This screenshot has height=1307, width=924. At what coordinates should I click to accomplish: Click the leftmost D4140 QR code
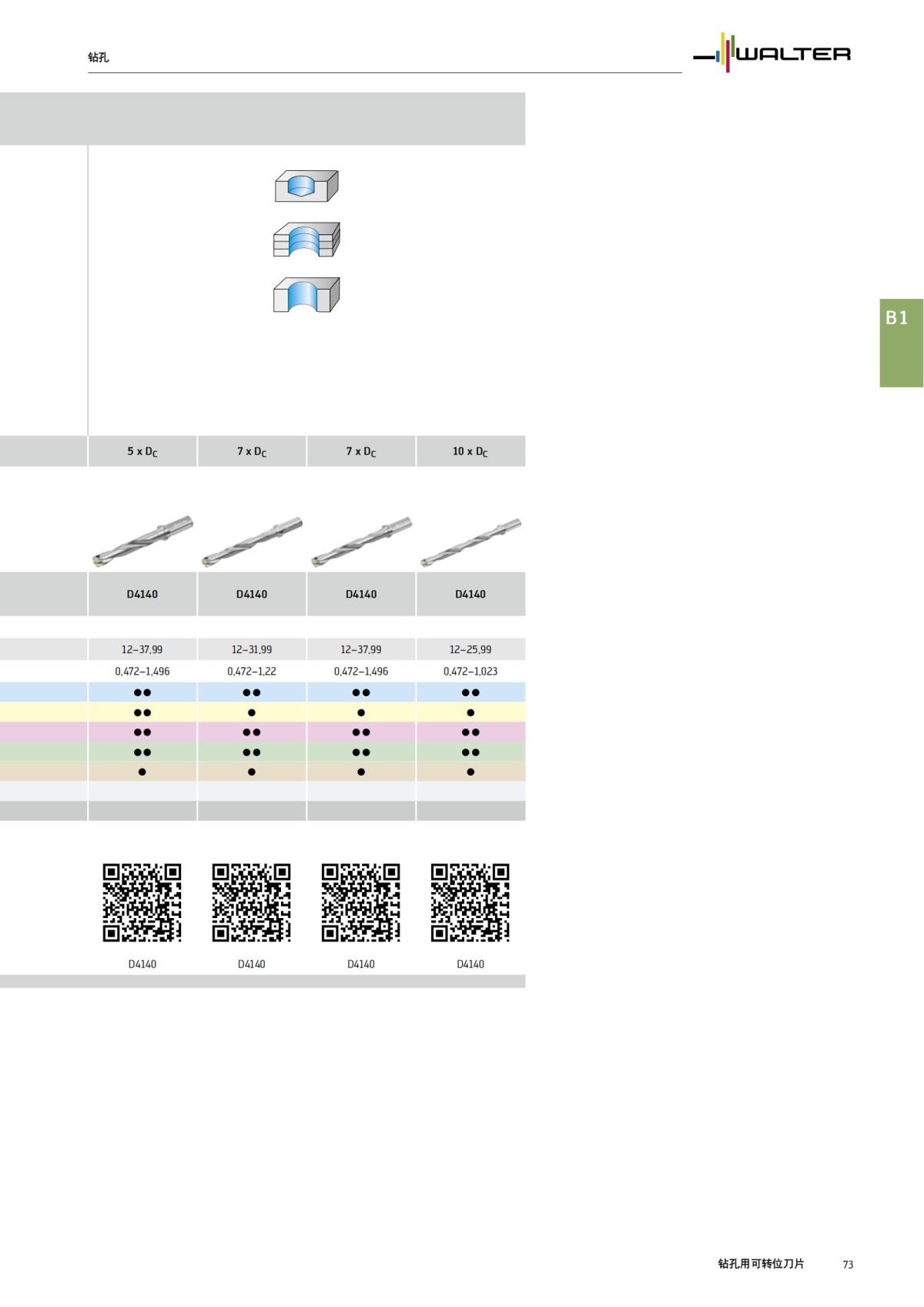tap(142, 902)
